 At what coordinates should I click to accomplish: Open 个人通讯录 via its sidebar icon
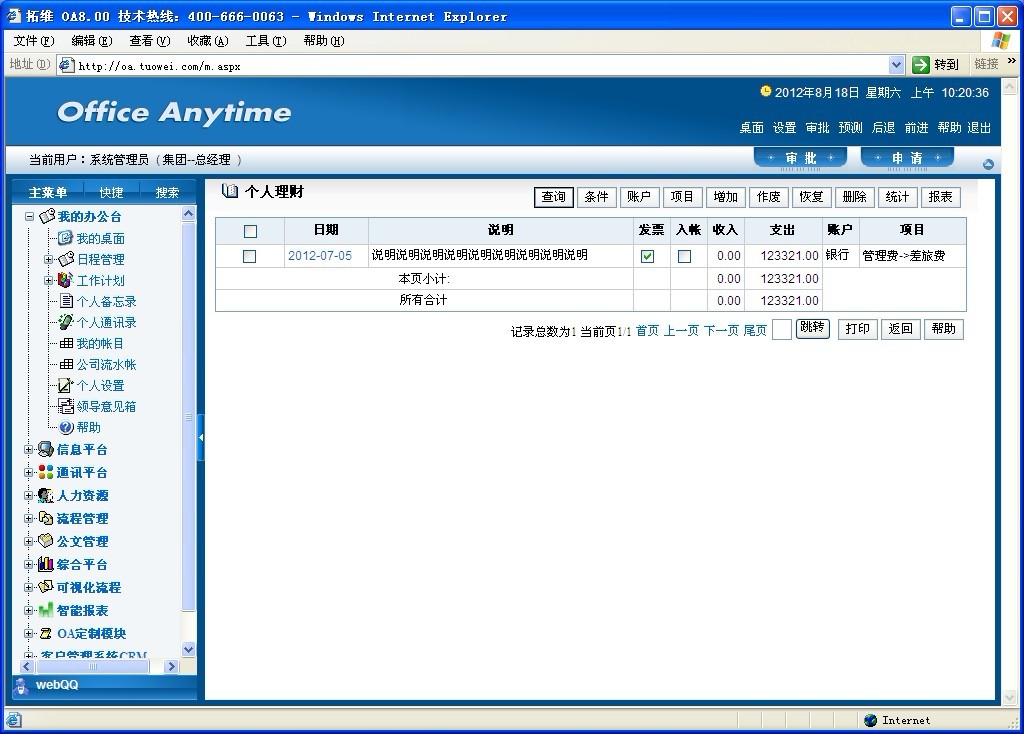[65, 322]
